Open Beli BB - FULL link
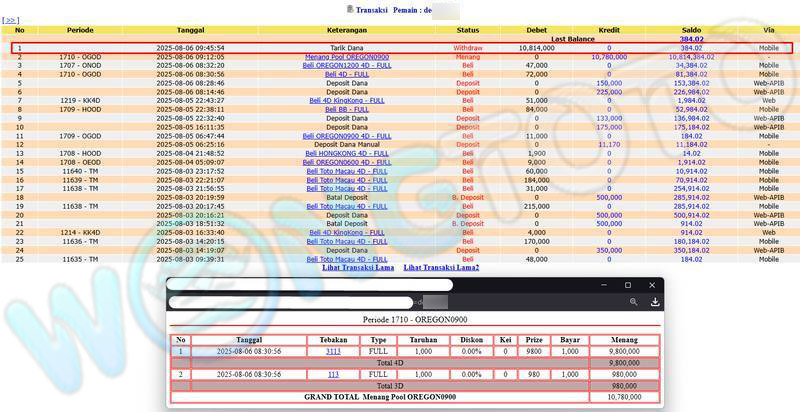The image size is (800, 412). coord(347,109)
